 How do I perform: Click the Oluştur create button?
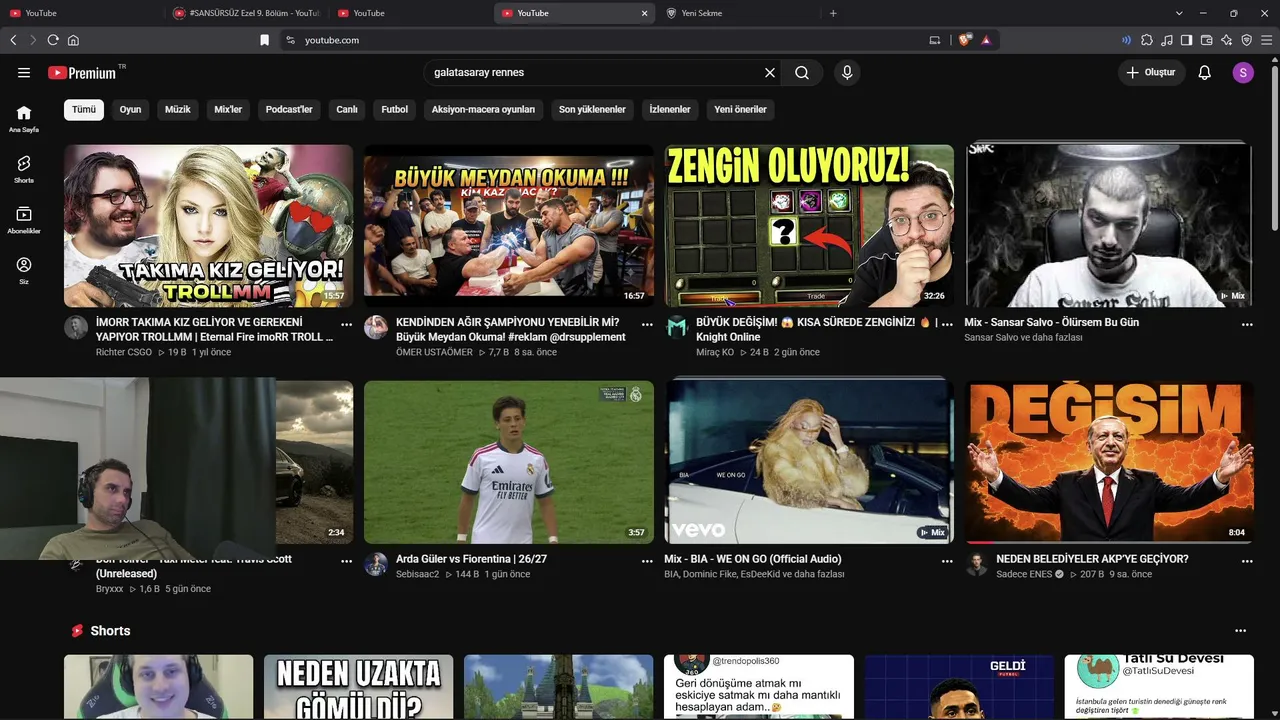(x=1151, y=73)
